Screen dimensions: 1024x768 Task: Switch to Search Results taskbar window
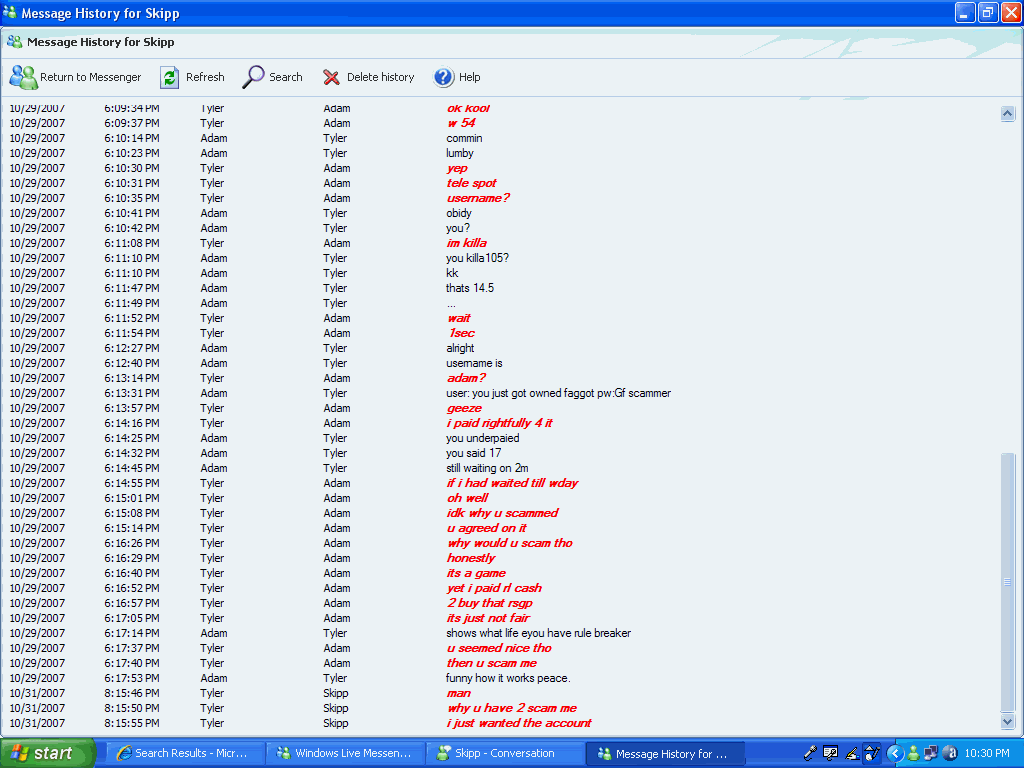coord(180,753)
